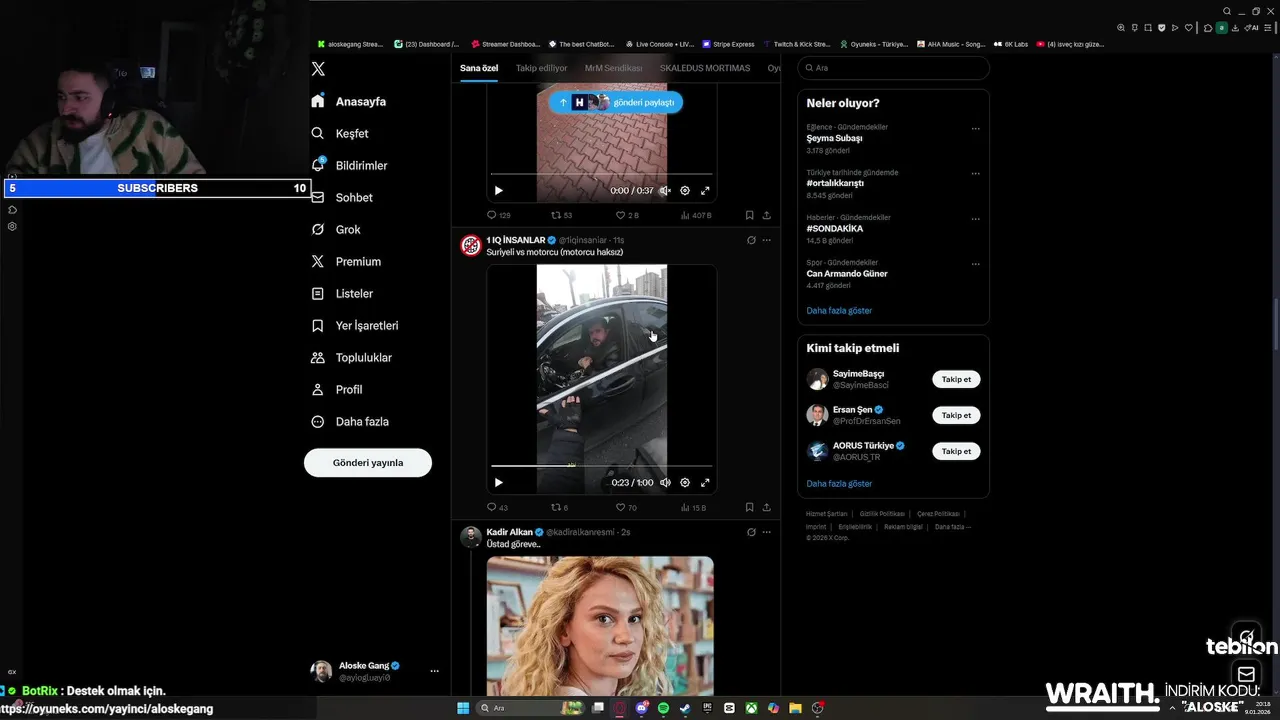Screen dimensions: 1280x720
Task: Open more options for #ortalıkkarıştı trend
Action: [x=976, y=173]
